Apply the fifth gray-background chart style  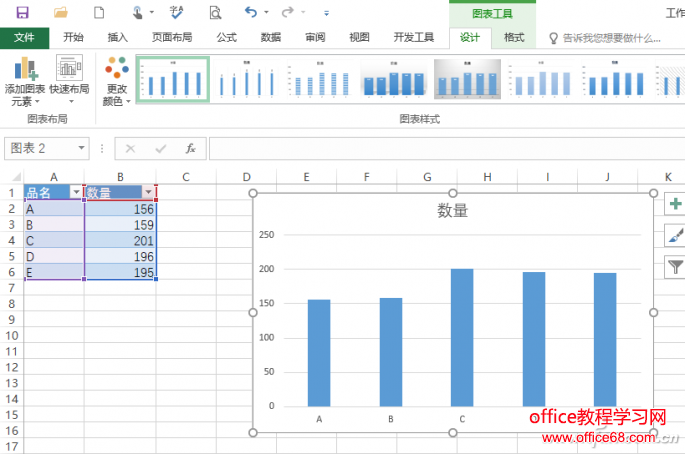pos(467,79)
